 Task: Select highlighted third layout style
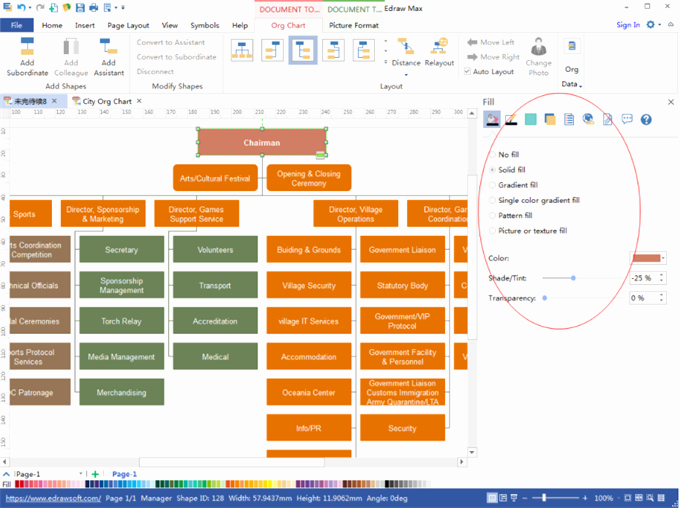303,50
